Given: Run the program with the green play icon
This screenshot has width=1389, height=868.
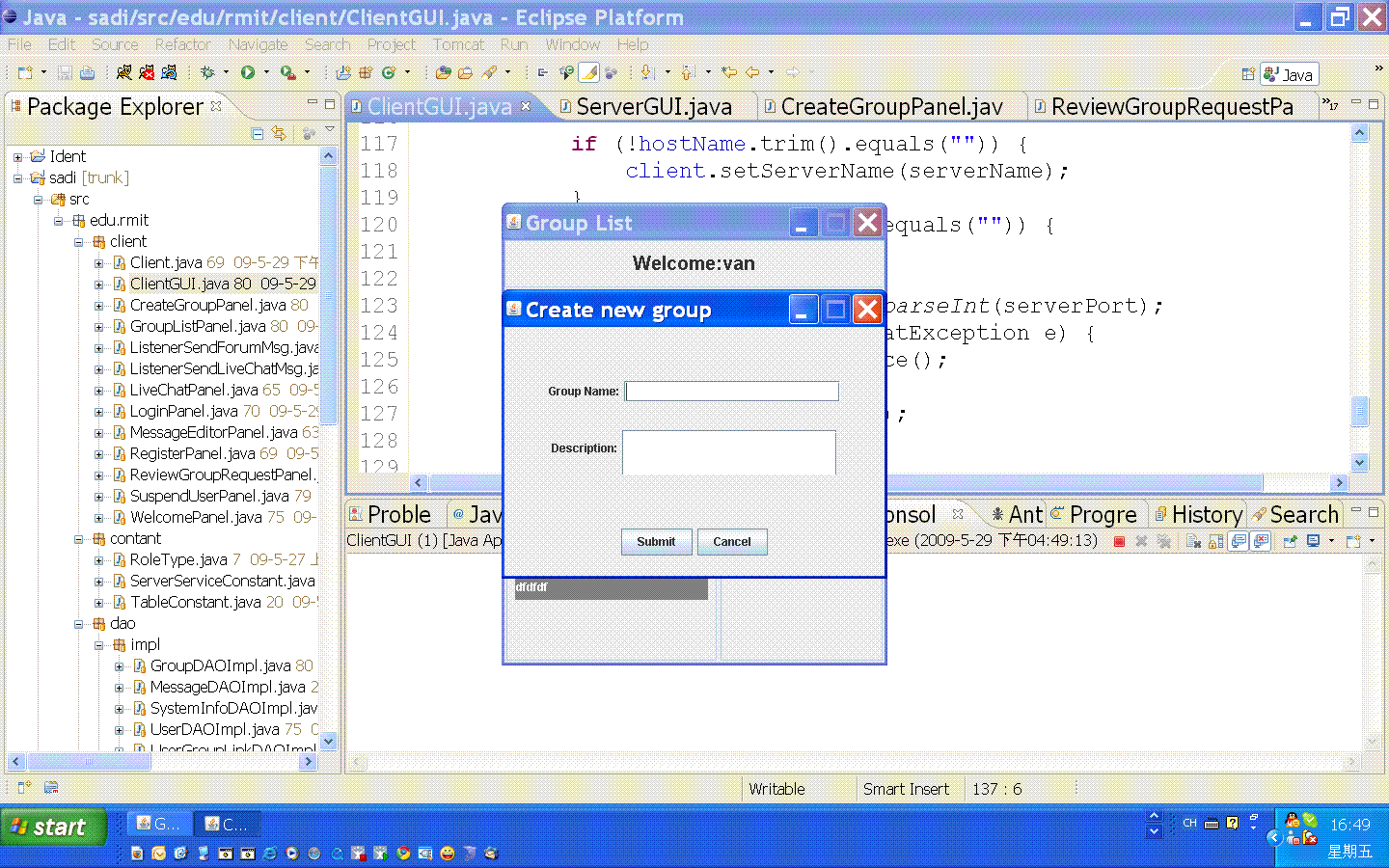Looking at the screenshot, I should pyautogui.click(x=248, y=72).
